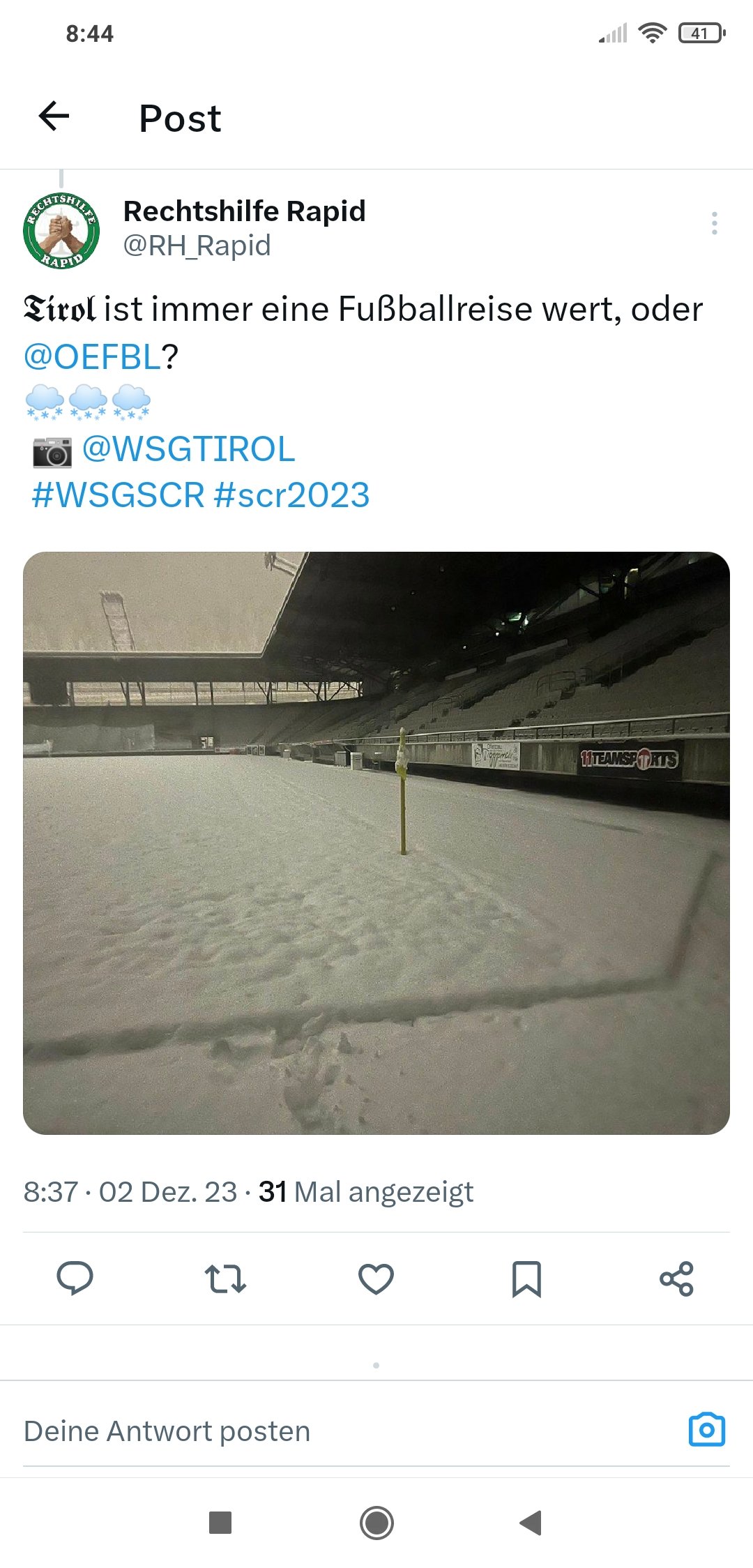Repost using the retweet arrows icon

[x=225, y=1279]
